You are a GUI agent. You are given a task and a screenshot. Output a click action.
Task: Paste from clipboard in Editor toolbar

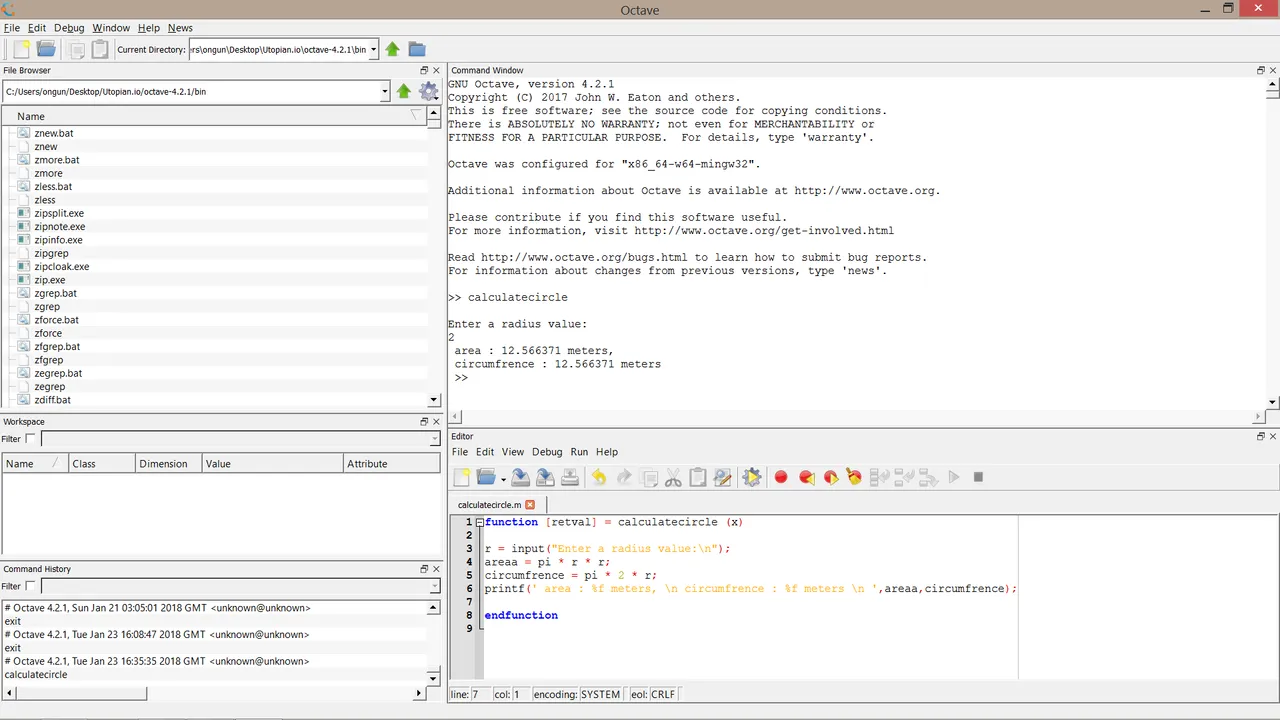(698, 477)
